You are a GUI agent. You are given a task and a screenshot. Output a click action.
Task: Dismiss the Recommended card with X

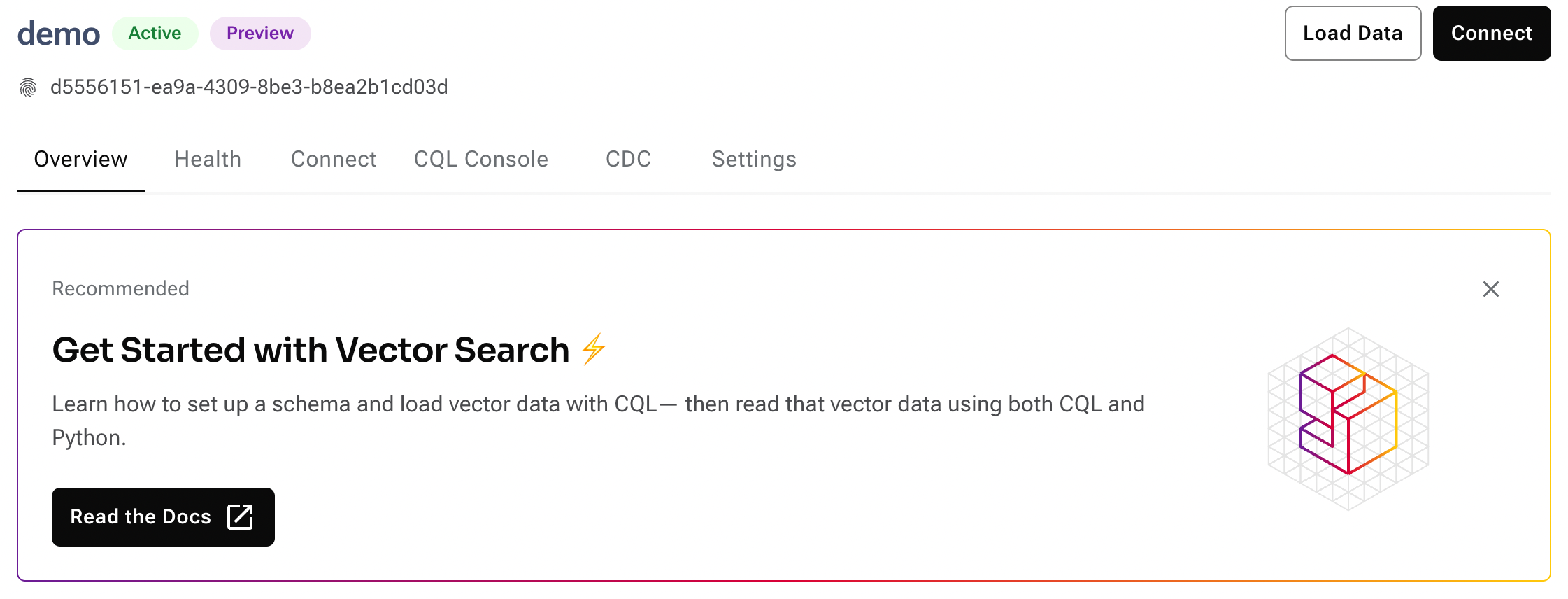pos(1490,289)
